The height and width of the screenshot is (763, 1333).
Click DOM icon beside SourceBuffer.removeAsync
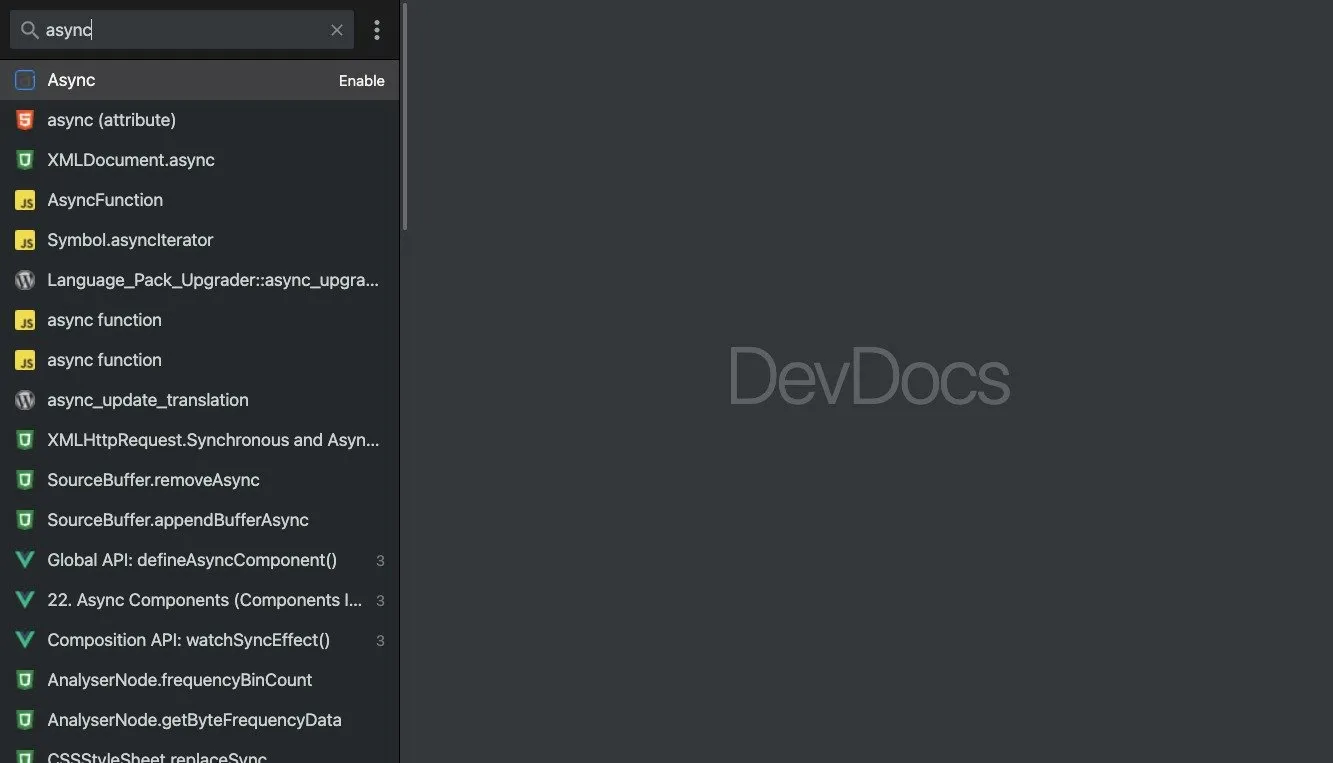point(25,480)
